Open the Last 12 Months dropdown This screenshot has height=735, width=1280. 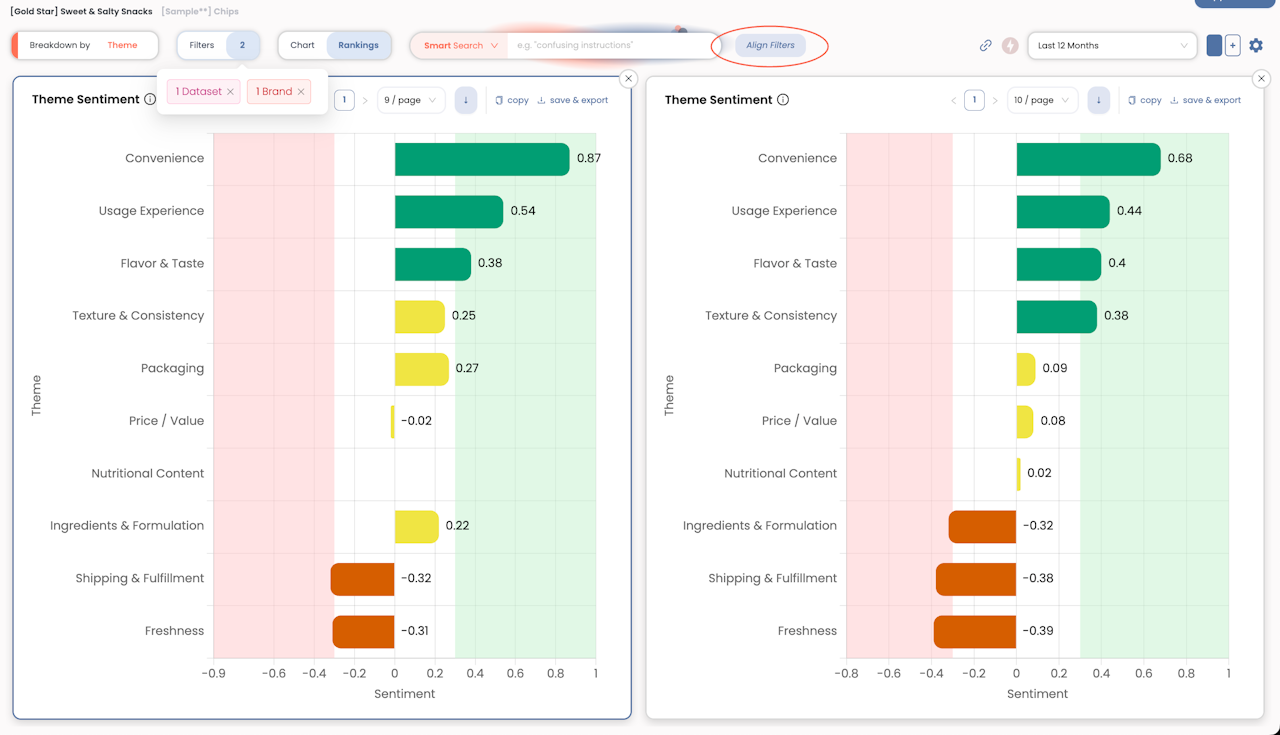[1112, 46]
